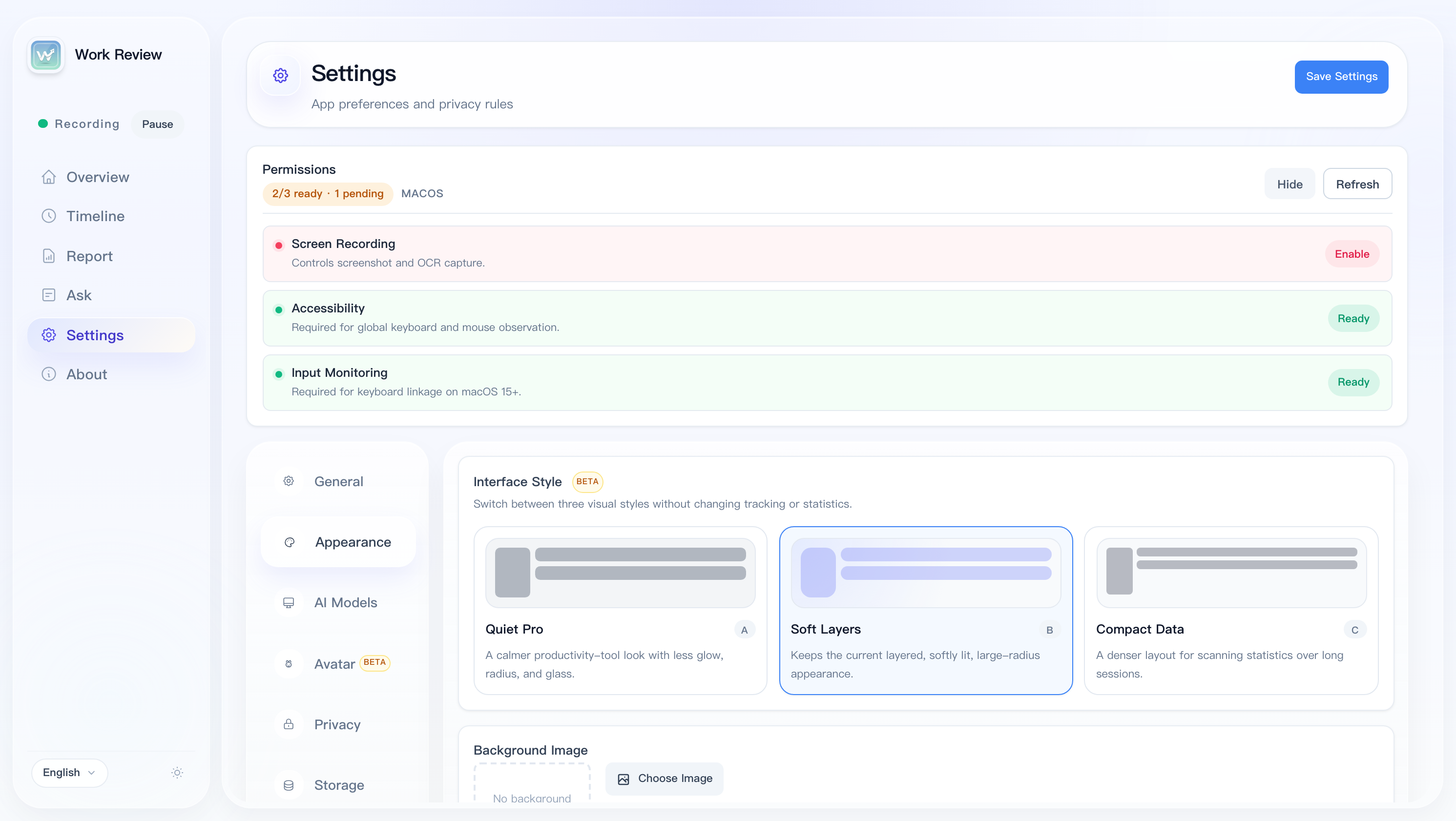Hide the Permissions panel
Screen dimensions: 1456x821
pyautogui.click(x=1290, y=184)
